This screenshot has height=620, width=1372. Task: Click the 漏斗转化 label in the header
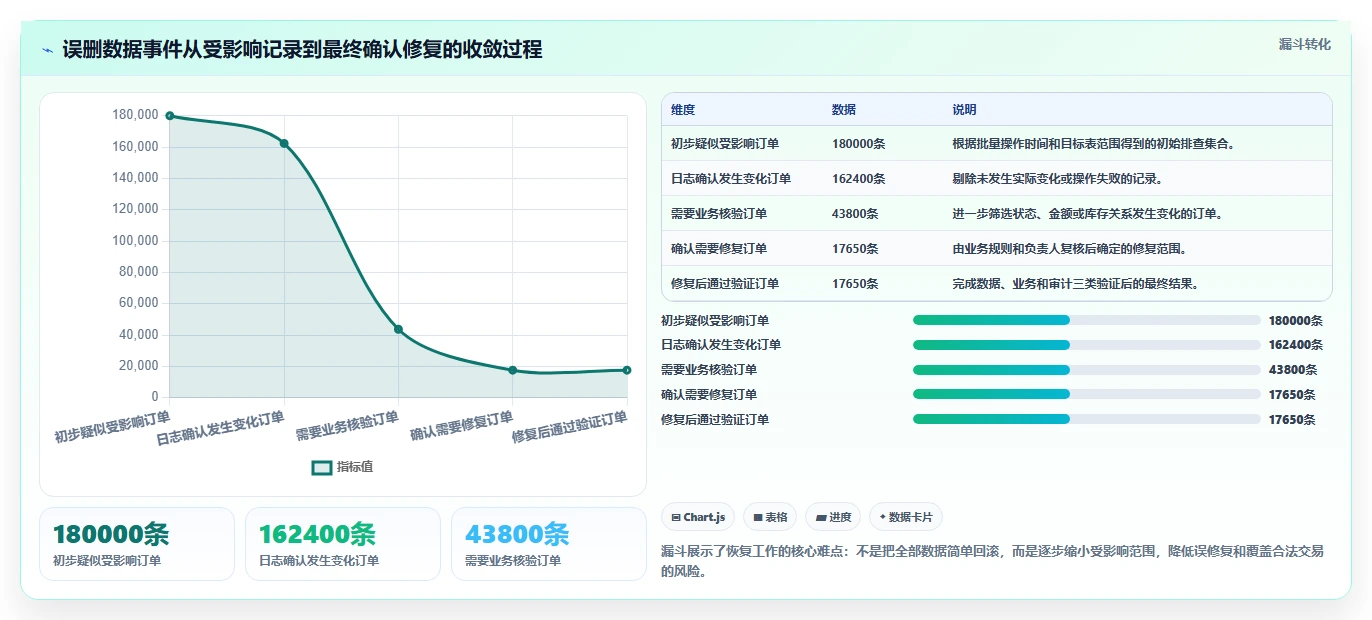point(1305,44)
